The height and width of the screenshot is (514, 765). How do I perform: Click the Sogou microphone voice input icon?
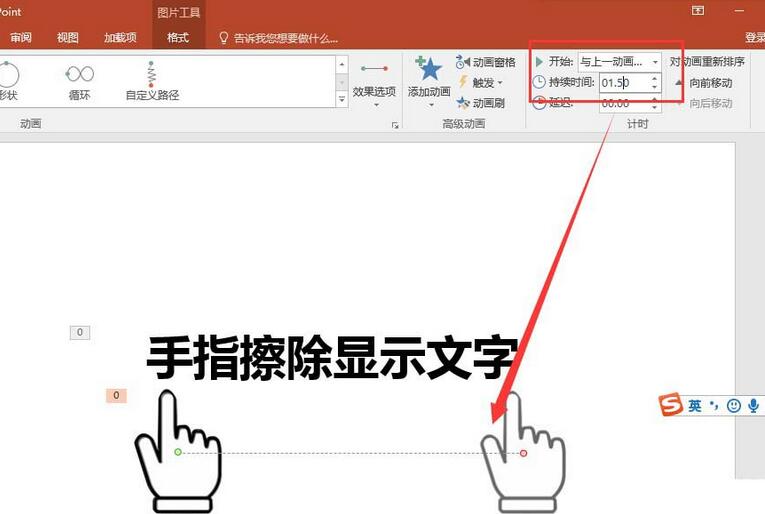(x=753, y=406)
